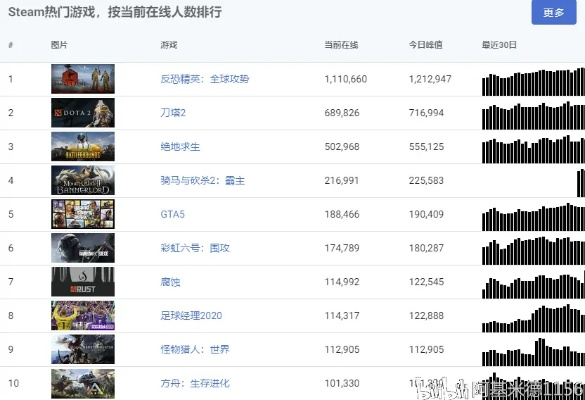Select the peak value 716,994
The height and width of the screenshot is (400, 585).
point(426,113)
